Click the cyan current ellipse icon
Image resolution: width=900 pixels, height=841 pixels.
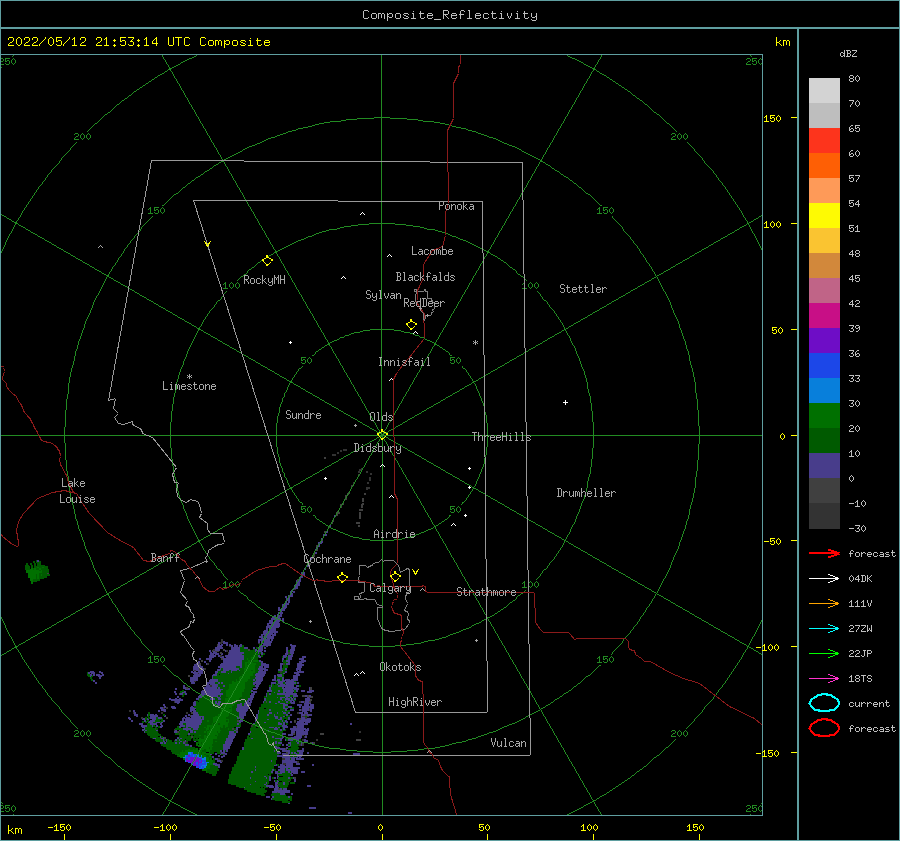[824, 703]
